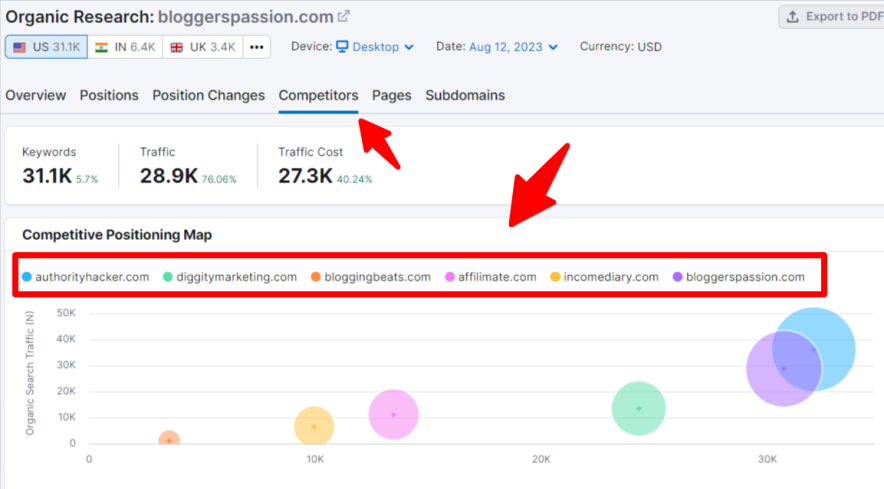Click the Keywords 31.1K value
This screenshot has width=884, height=489.
point(47,176)
